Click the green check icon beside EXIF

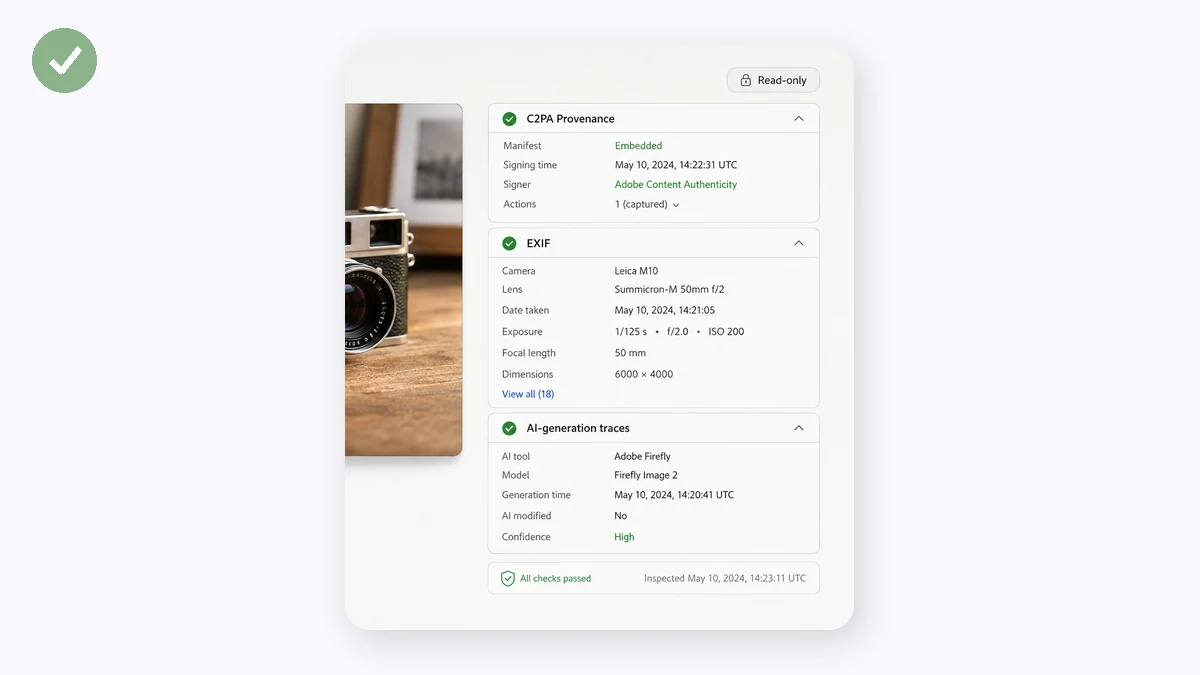509,243
